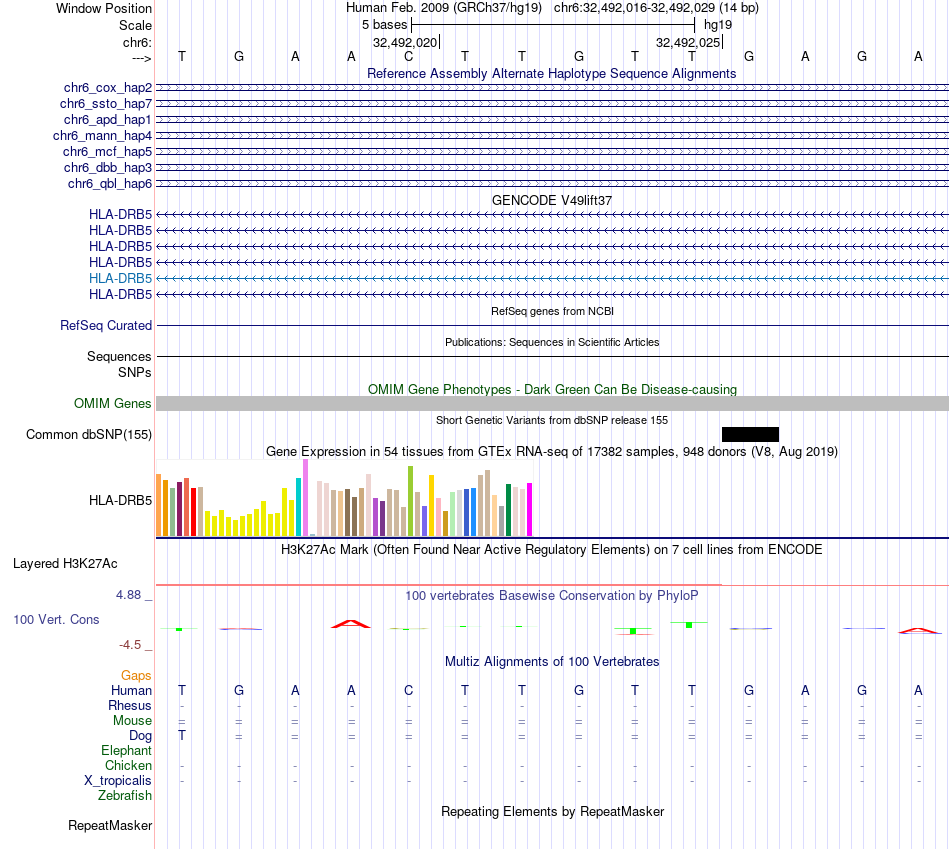Click the HLA-DRB5 label beside GTEx chart

point(120,501)
